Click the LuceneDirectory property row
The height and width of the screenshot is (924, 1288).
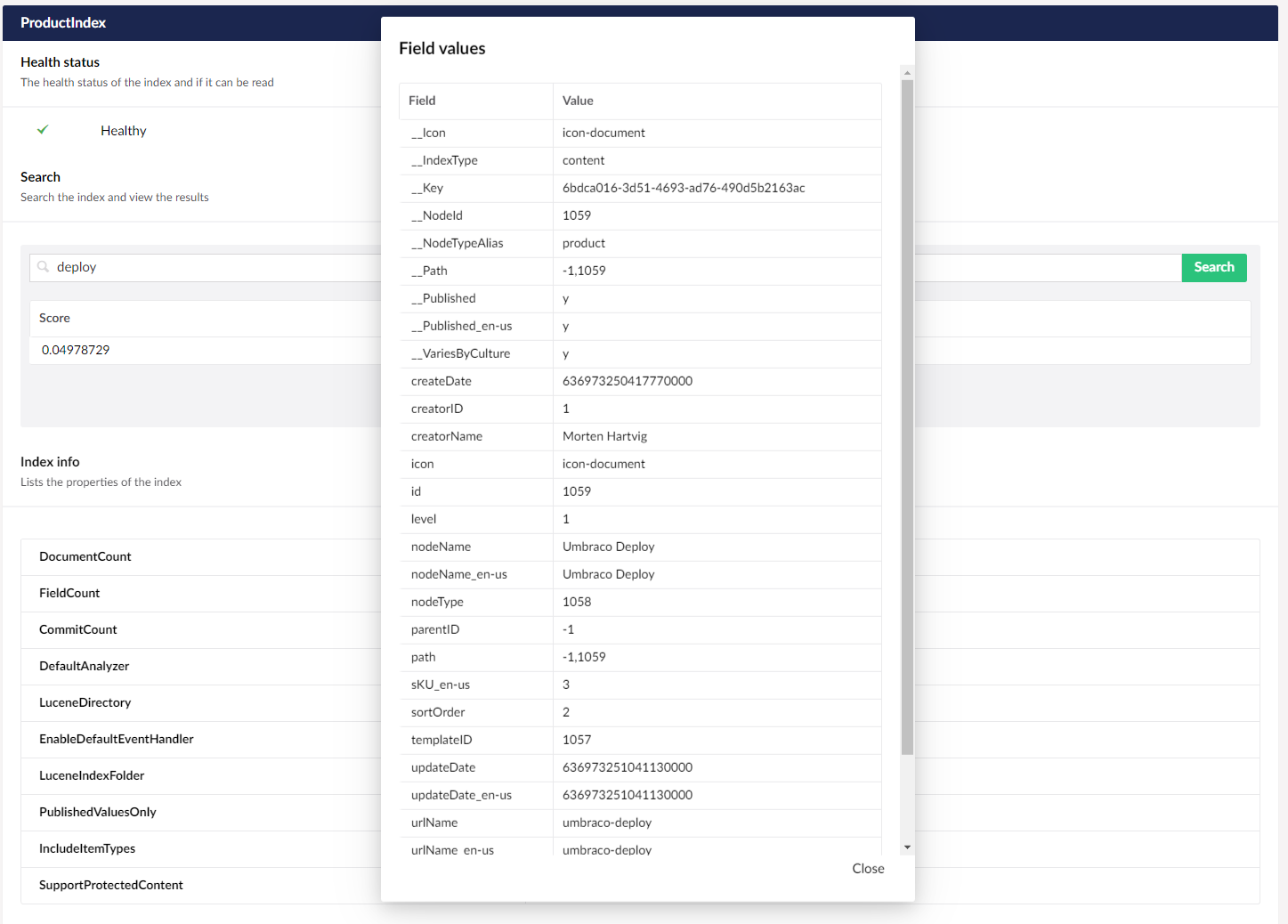(x=85, y=702)
